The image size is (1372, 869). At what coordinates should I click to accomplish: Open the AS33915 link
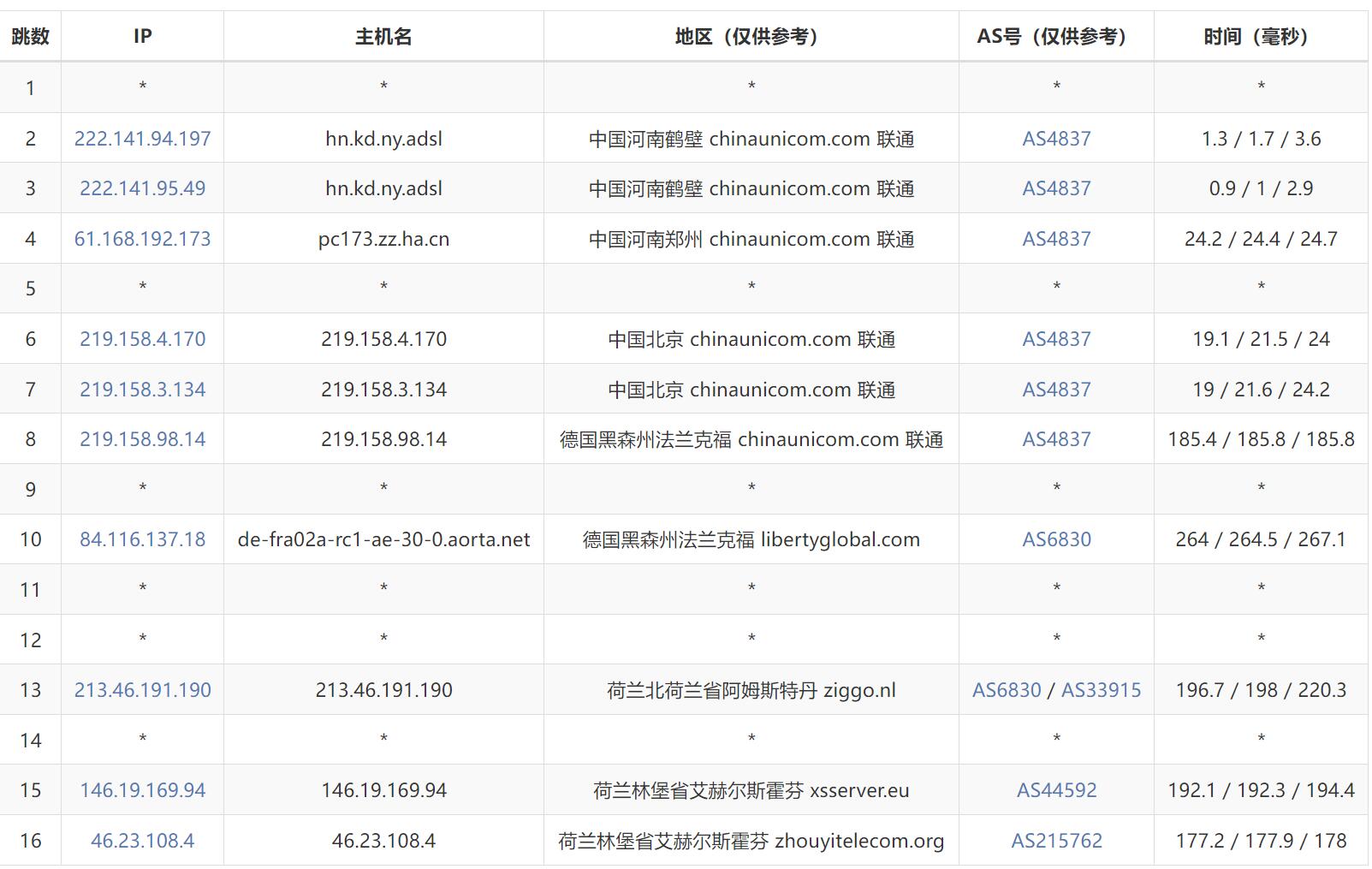tap(1101, 690)
